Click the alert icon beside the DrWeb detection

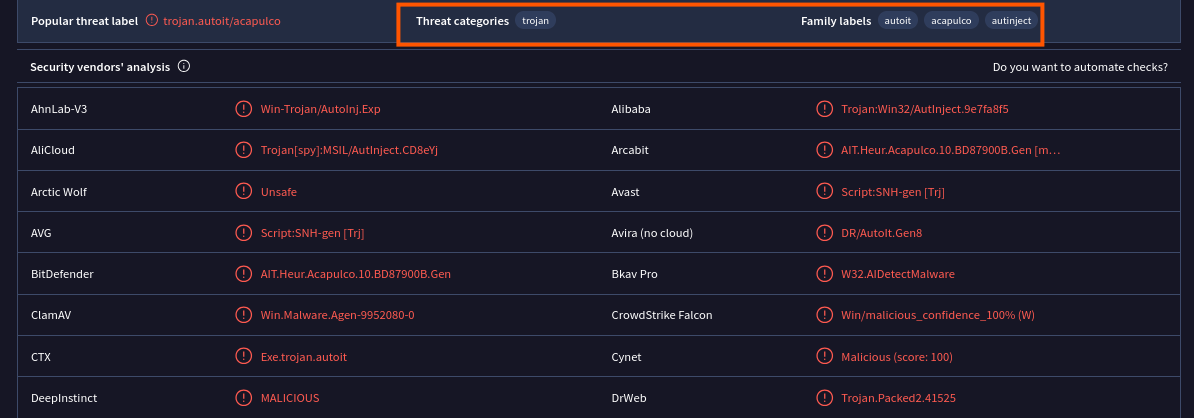824,398
